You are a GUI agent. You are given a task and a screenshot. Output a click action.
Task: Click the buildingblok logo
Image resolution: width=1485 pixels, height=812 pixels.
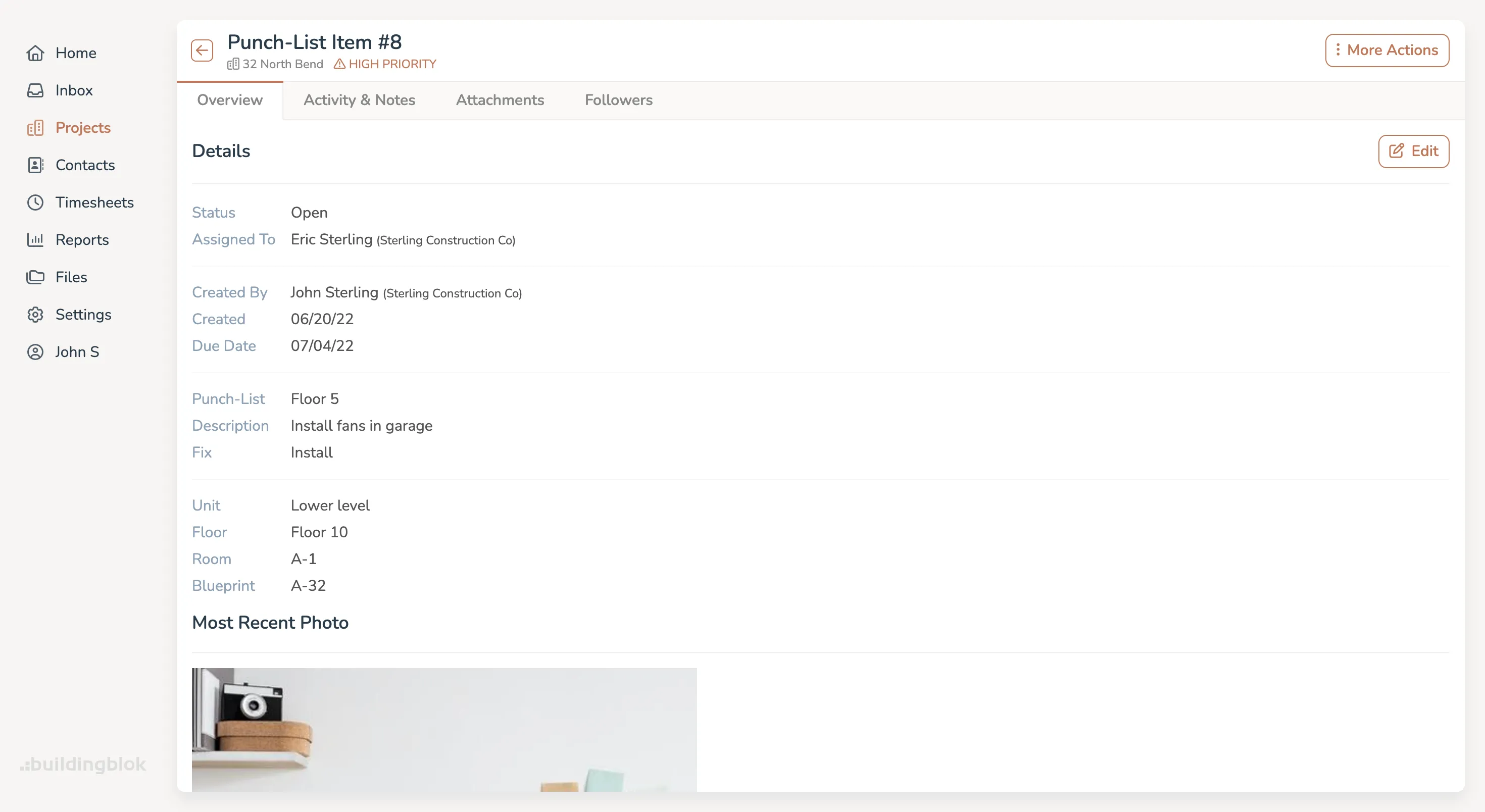pos(83,764)
